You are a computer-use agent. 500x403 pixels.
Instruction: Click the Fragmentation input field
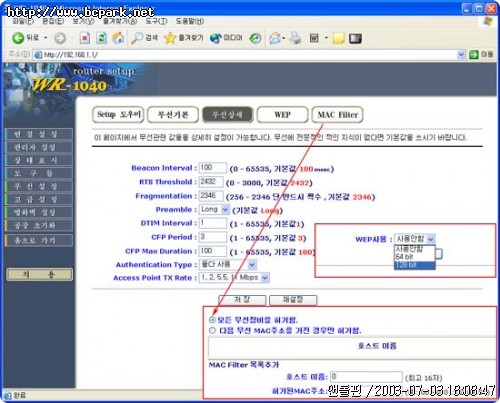click(x=211, y=196)
